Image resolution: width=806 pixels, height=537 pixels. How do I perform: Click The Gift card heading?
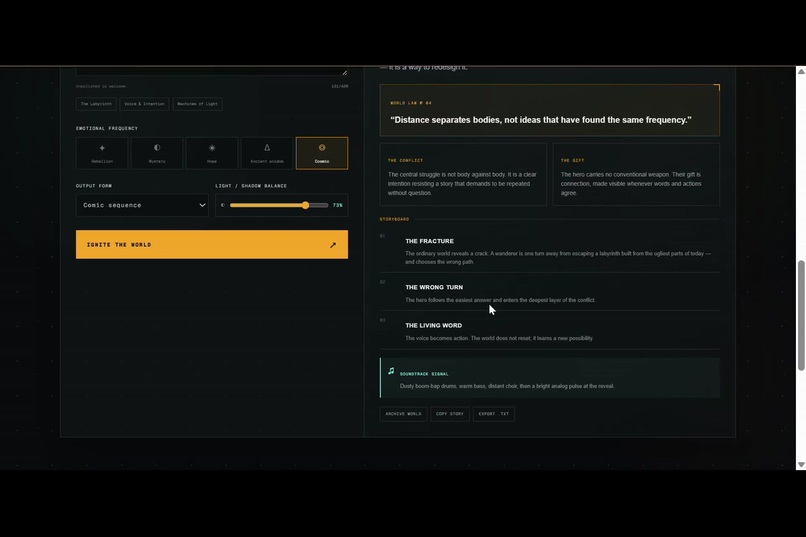click(572, 160)
